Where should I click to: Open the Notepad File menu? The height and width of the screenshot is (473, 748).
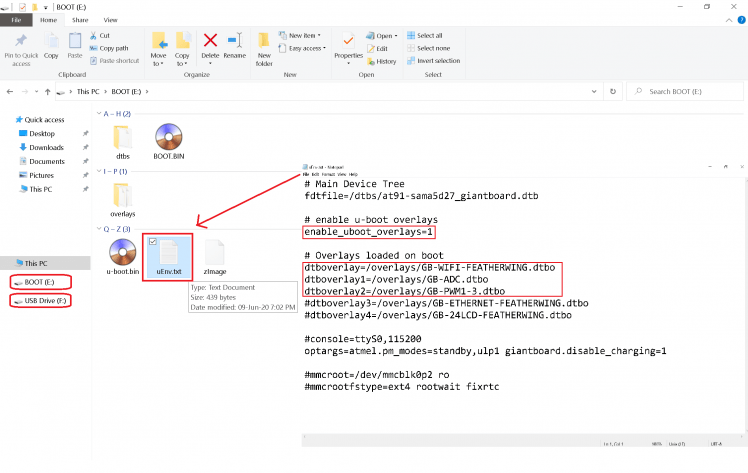306,175
